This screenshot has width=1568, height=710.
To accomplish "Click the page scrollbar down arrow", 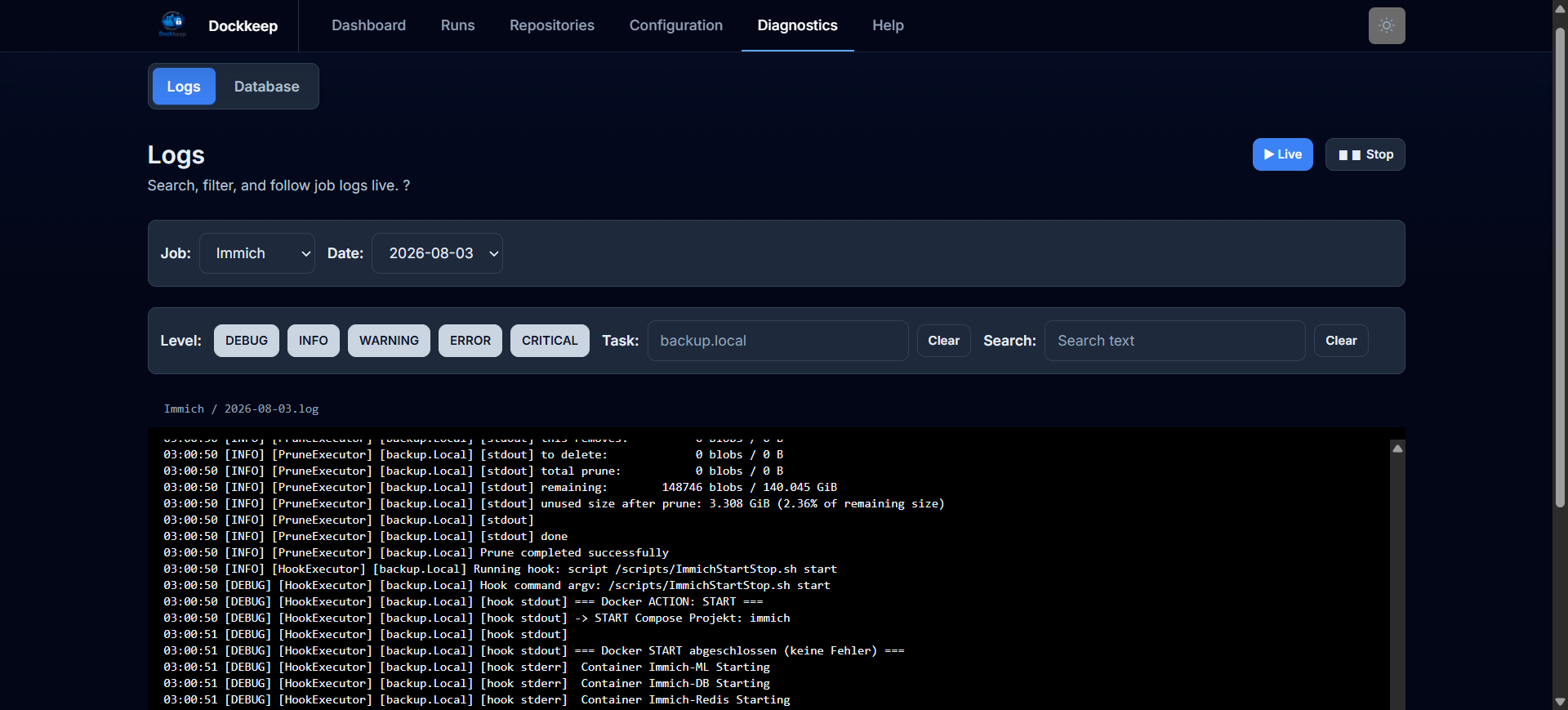I will click(x=1560, y=702).
